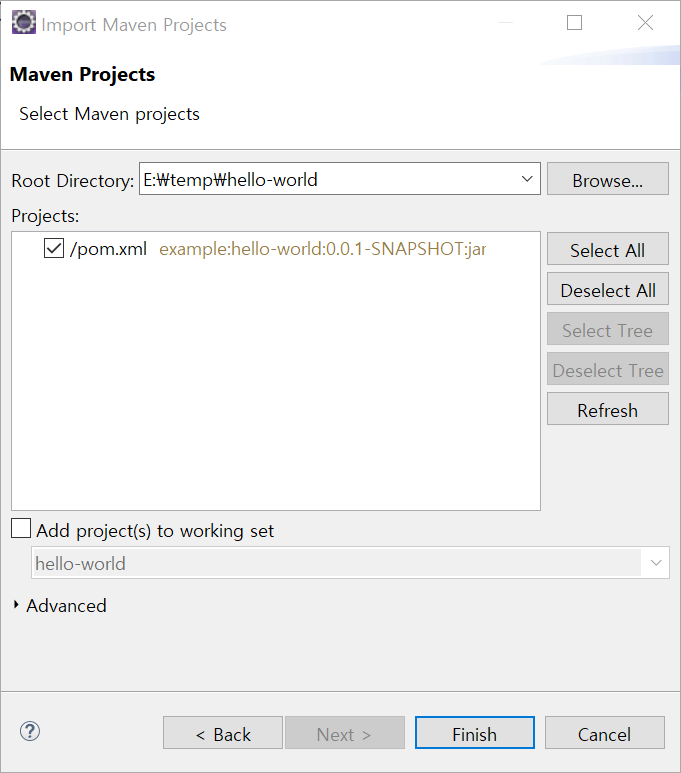Go back with the < Back button

click(x=223, y=733)
